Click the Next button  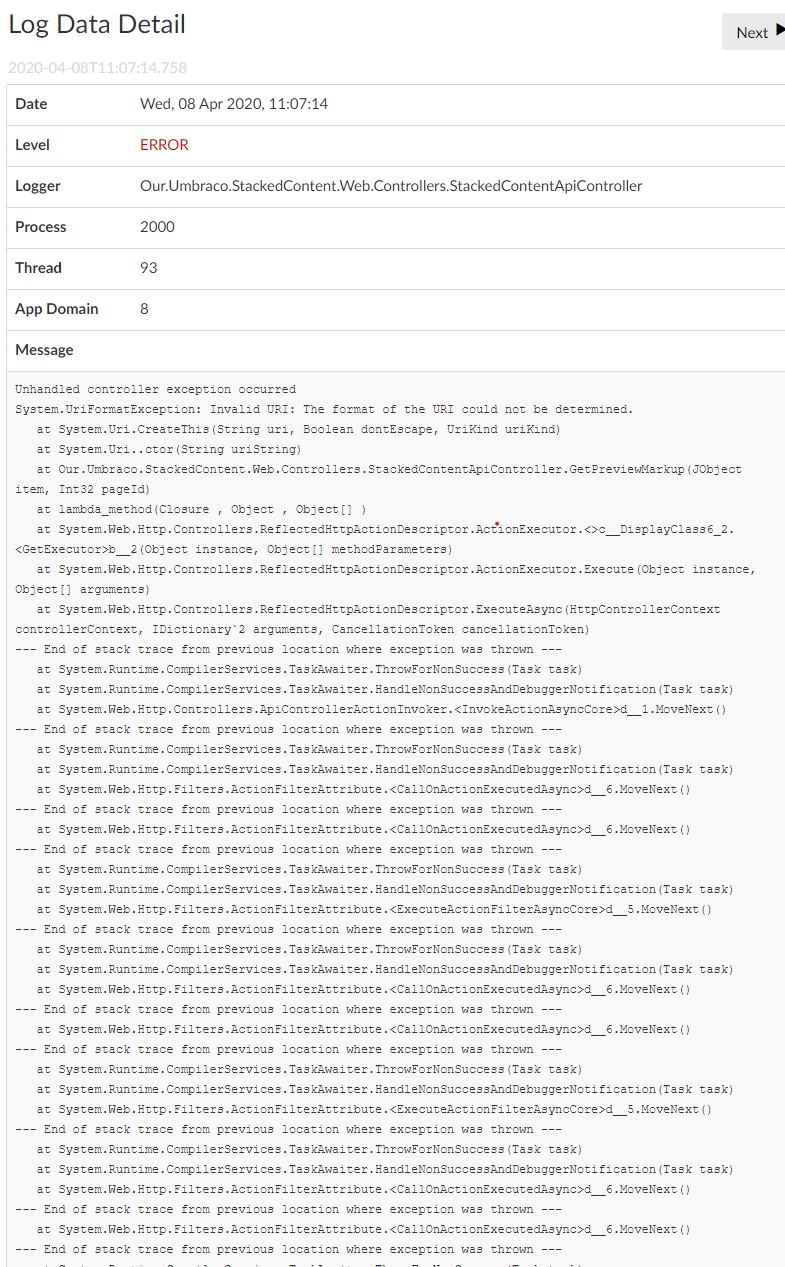pos(753,32)
